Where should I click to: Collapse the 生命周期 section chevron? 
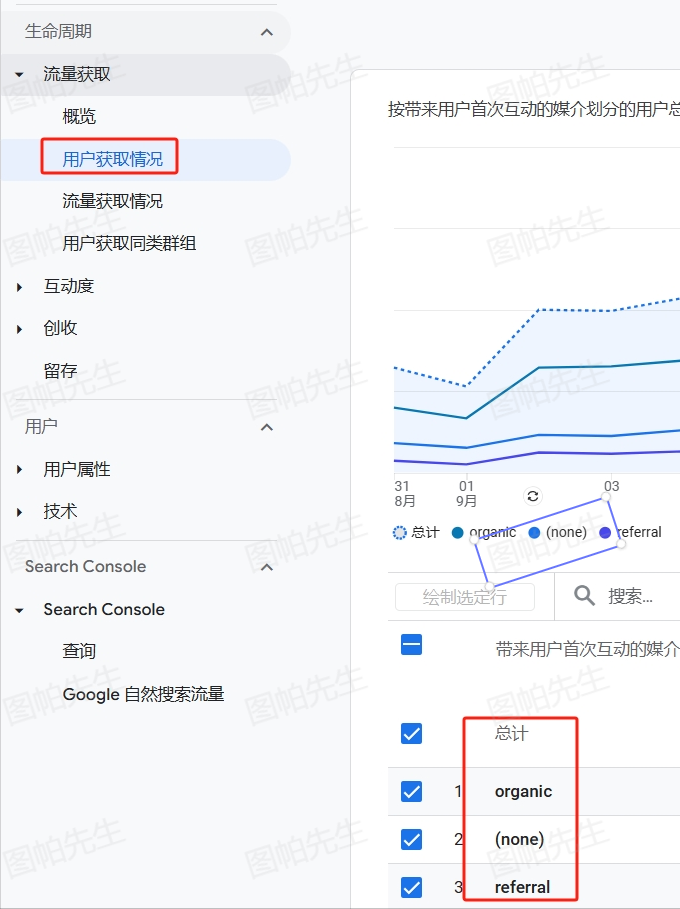267,32
